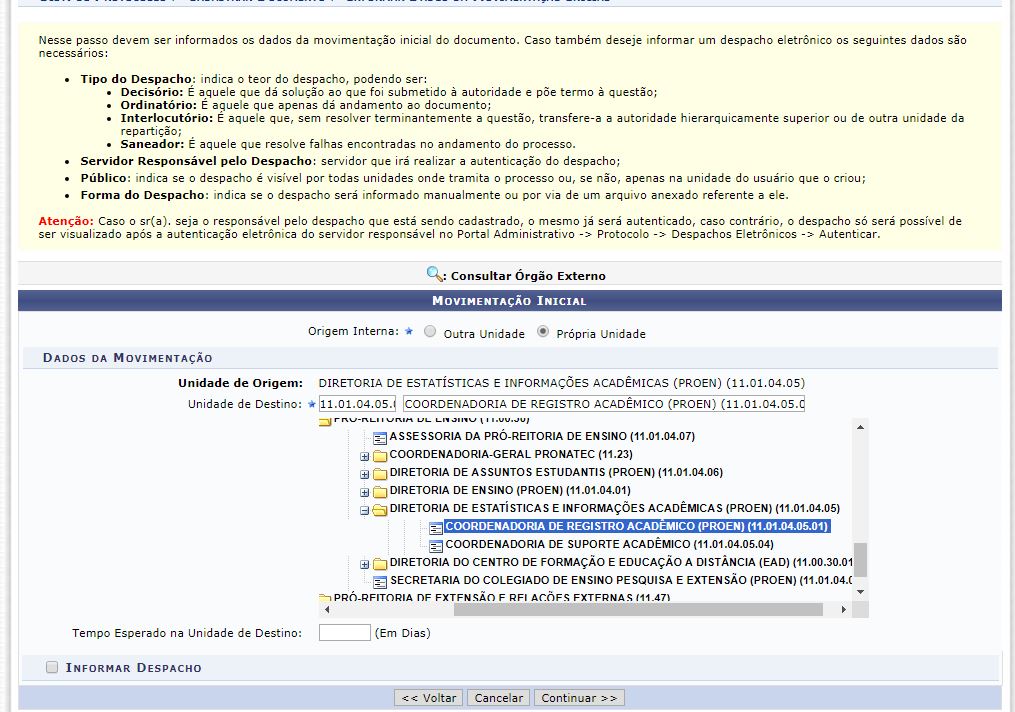The width and height of the screenshot is (1015, 712).
Task: Click unit icon of Secretaria do Colegiado de Ensino
Action: pos(379,581)
